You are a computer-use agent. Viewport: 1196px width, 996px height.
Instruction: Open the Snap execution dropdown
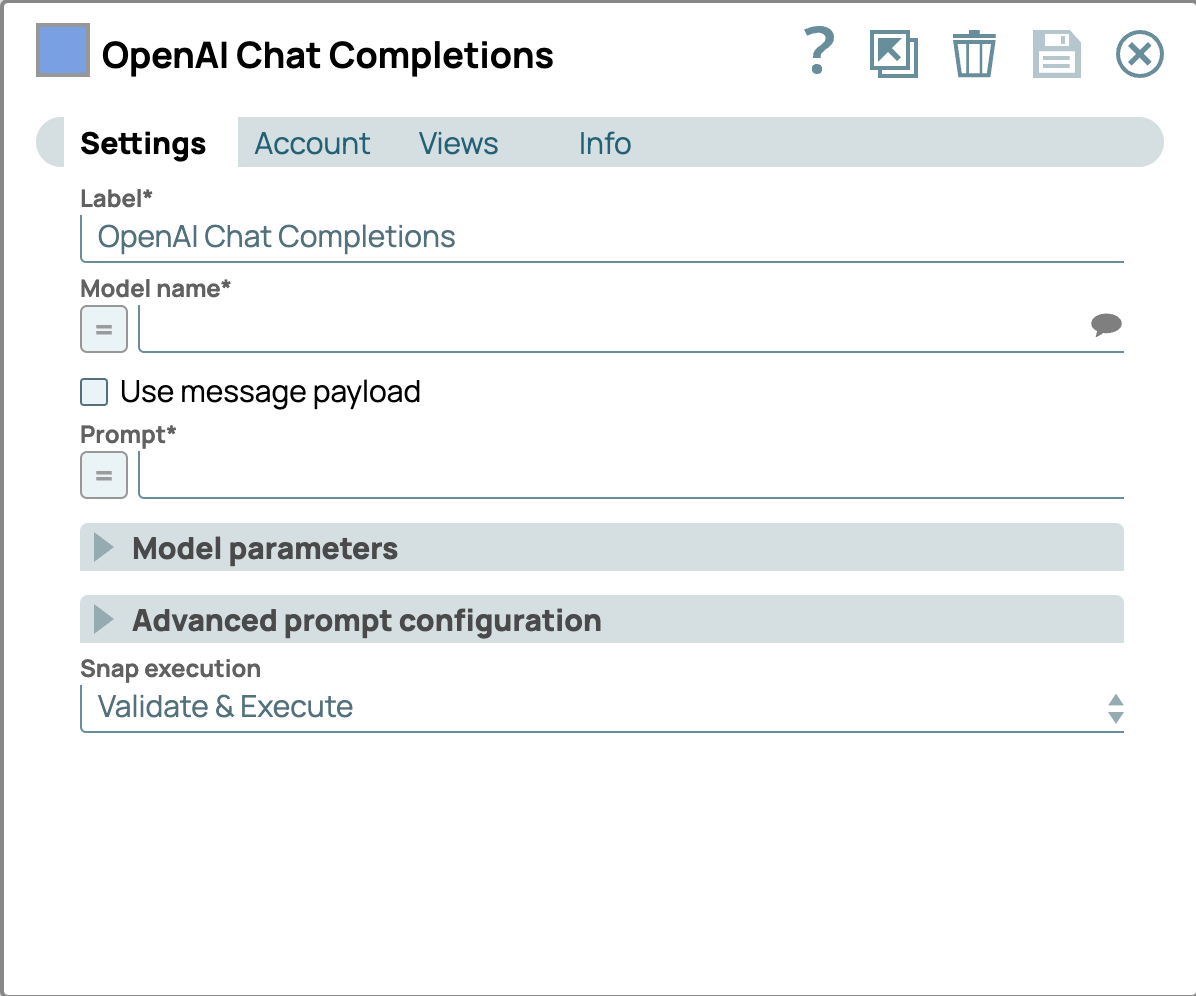coord(600,707)
